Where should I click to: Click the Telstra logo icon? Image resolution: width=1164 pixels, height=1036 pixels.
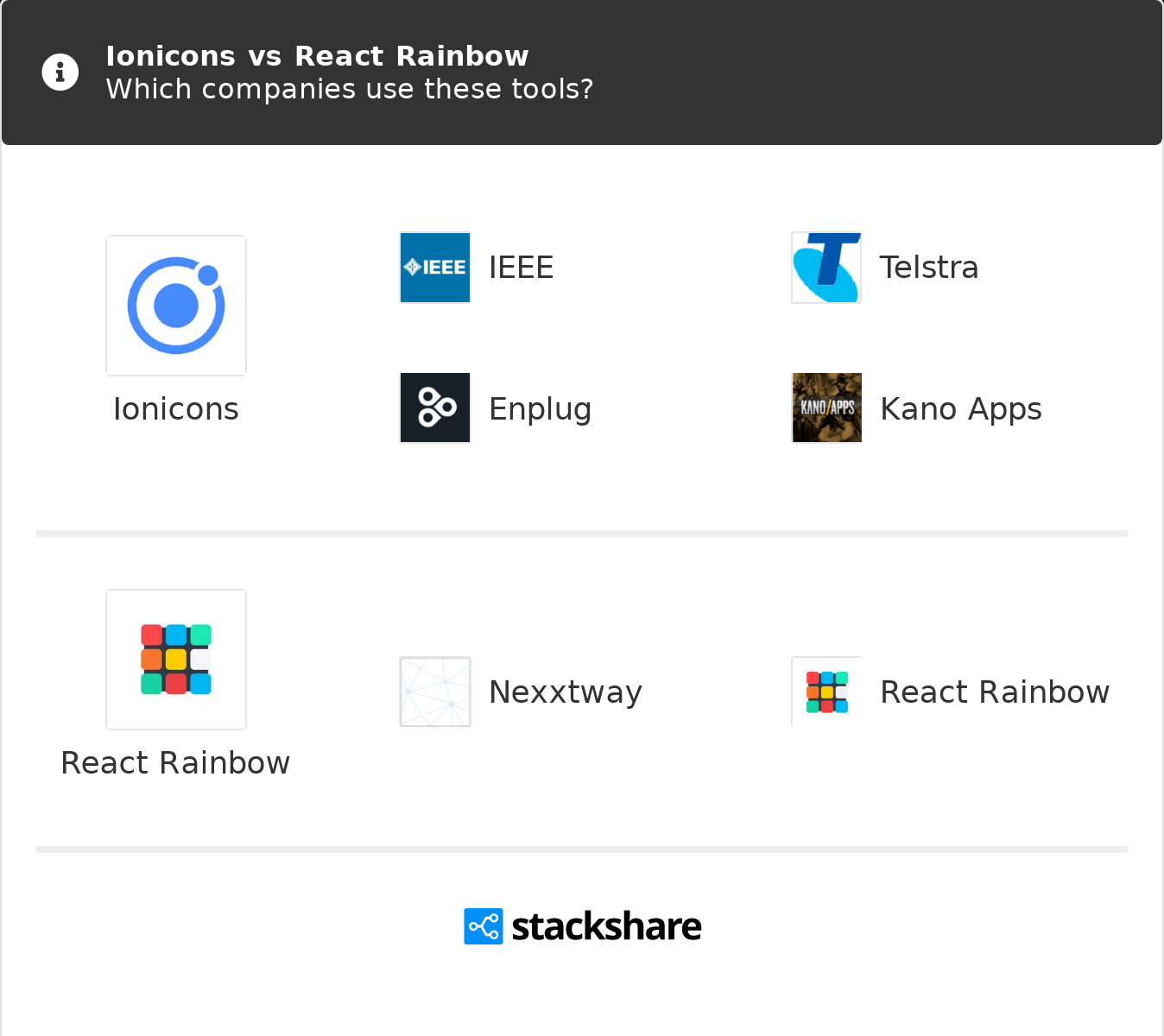pos(826,267)
